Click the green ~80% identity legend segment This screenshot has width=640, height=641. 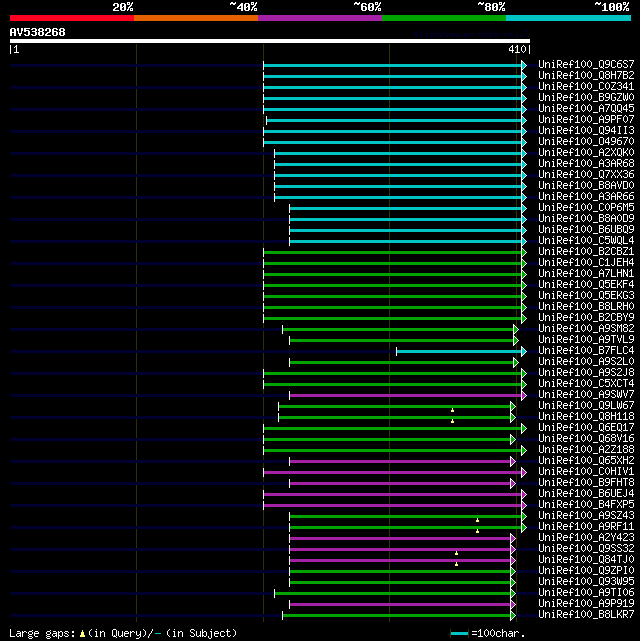[x=444, y=18]
